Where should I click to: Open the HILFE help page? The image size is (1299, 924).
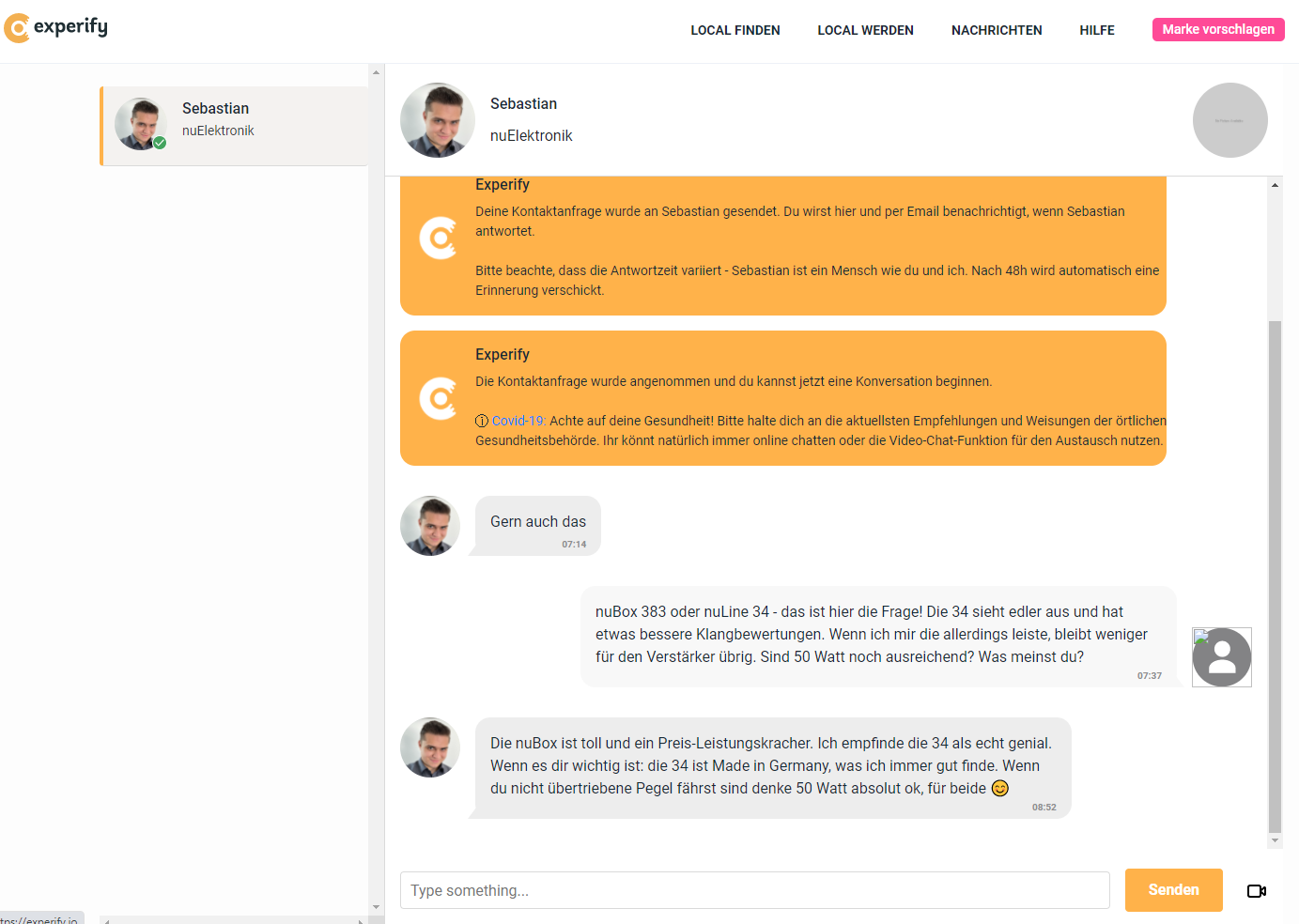point(1097,30)
